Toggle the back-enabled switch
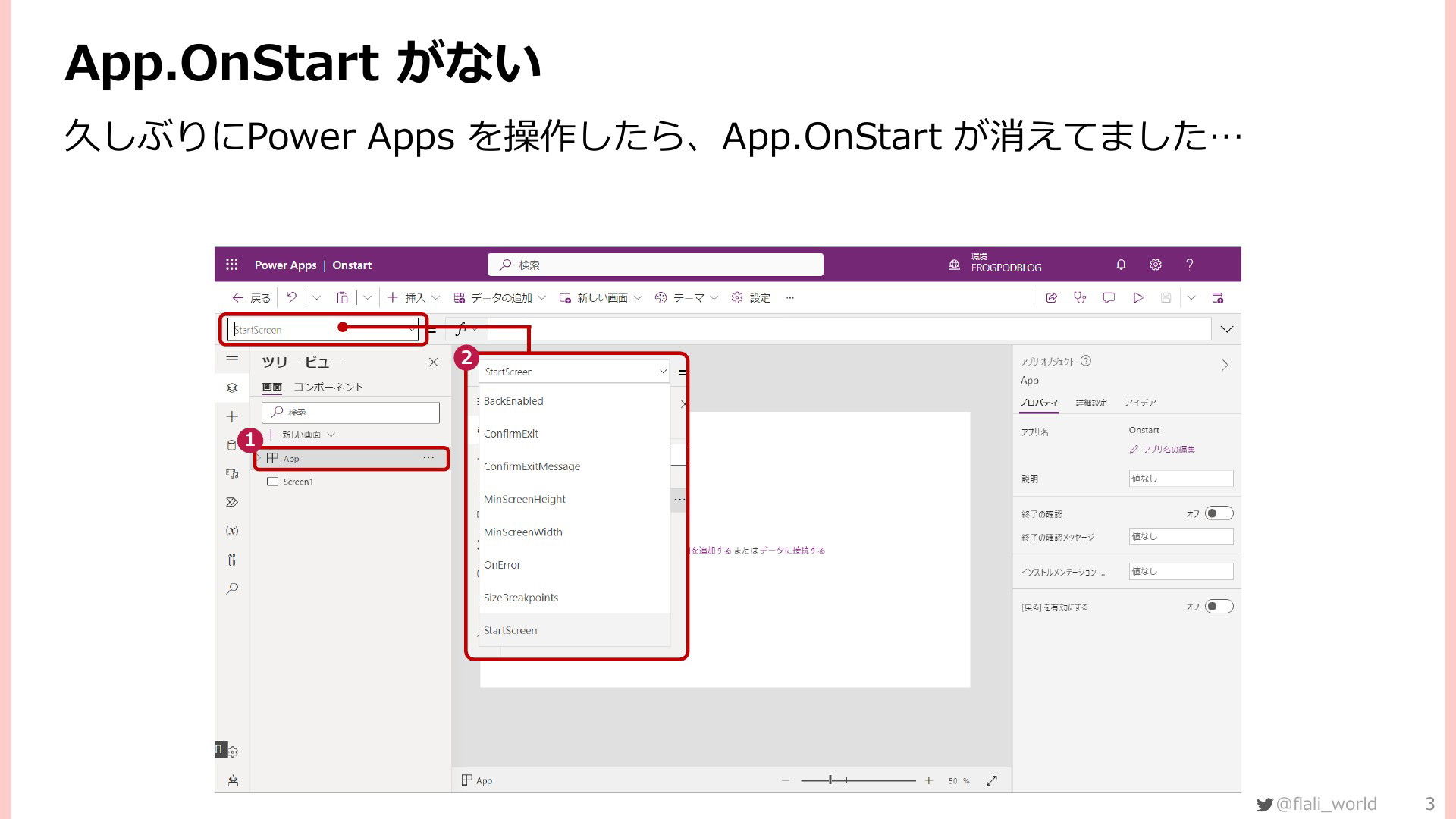 click(1219, 606)
